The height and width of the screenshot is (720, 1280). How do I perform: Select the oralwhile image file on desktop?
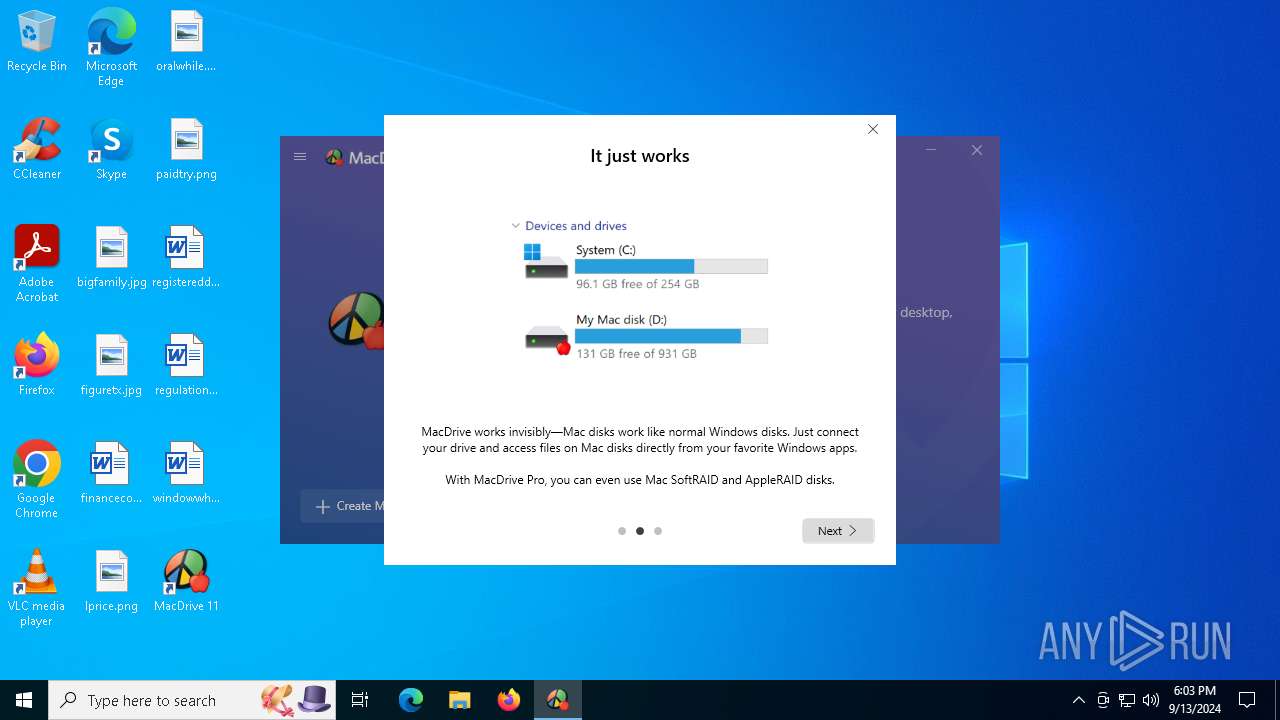click(x=186, y=42)
